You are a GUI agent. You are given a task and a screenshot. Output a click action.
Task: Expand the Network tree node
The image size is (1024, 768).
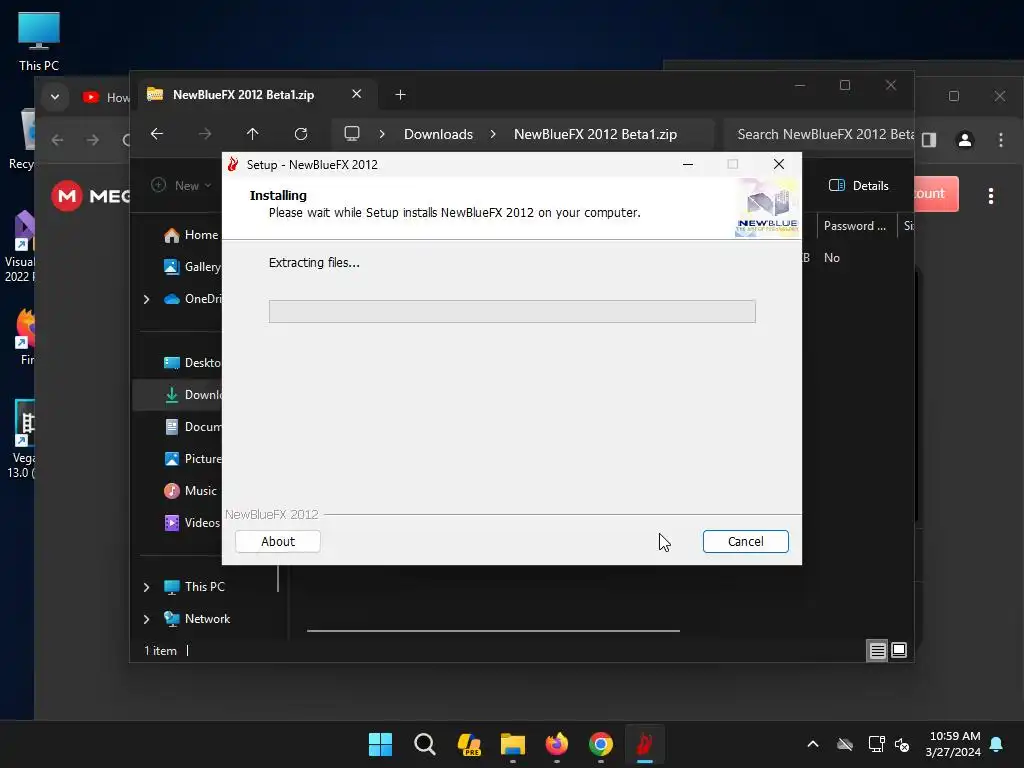[146, 619]
